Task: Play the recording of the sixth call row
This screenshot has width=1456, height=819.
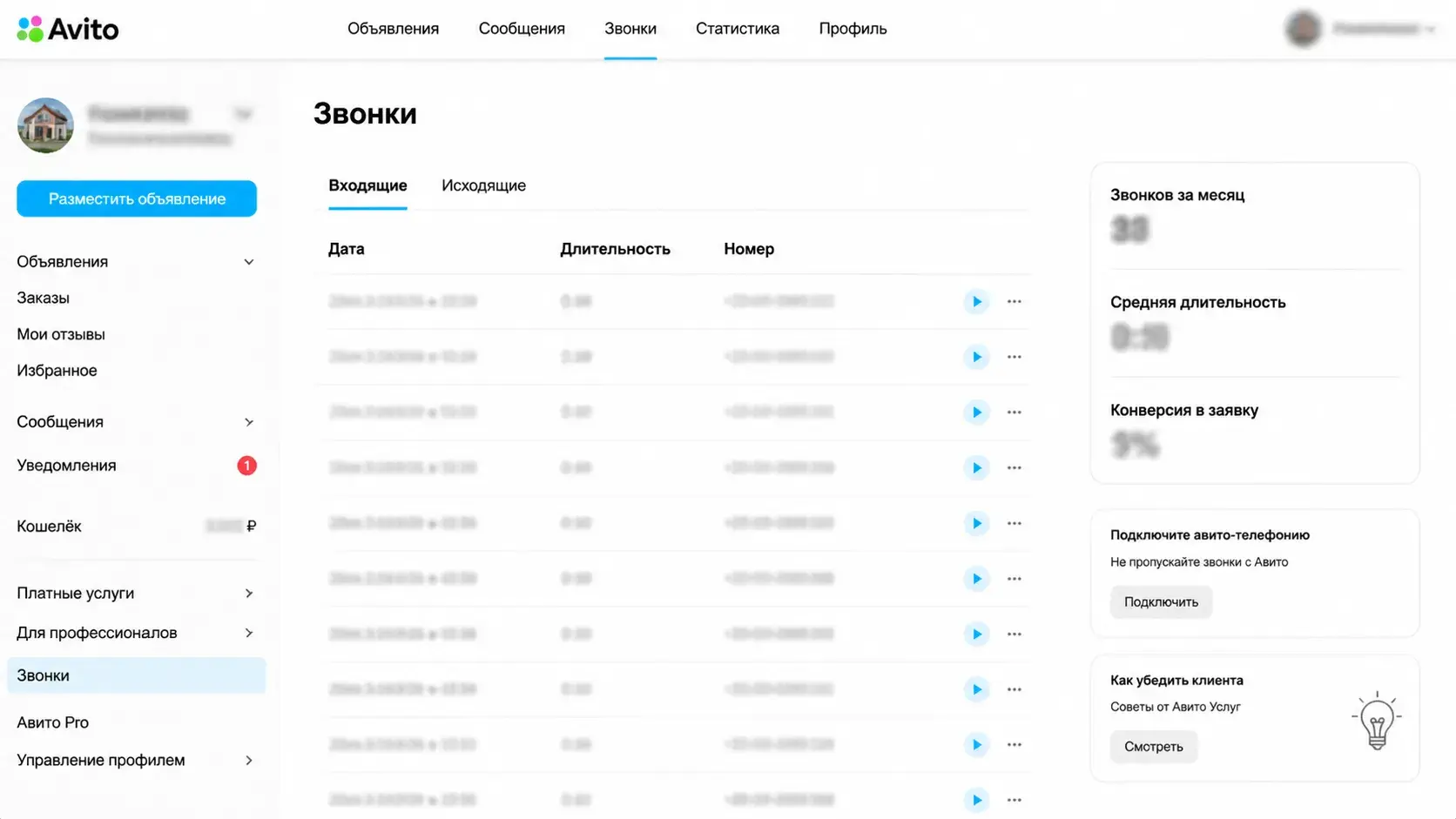Action: (976, 579)
